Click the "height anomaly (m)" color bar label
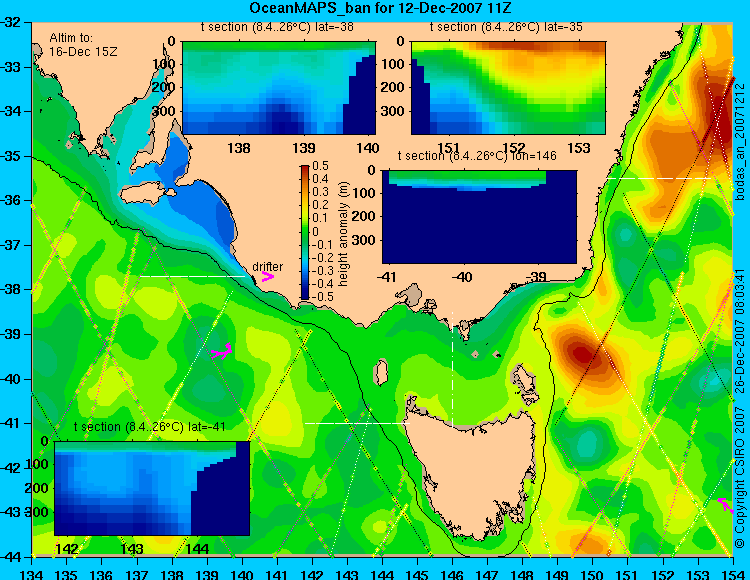 (342, 233)
